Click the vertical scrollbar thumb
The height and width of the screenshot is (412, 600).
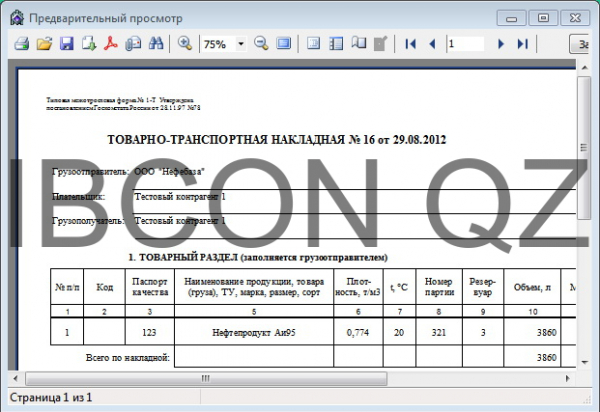click(584, 147)
